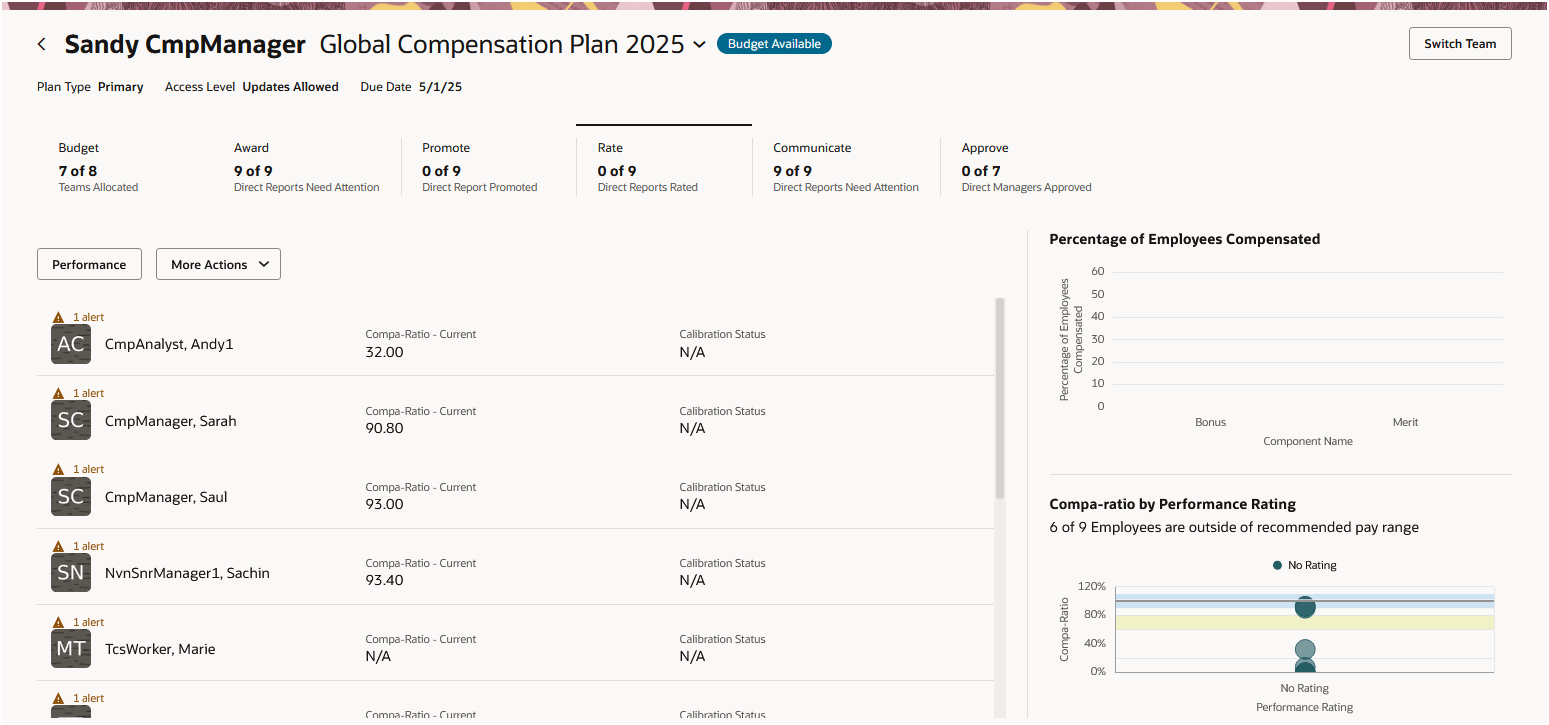Select the Promote tab
Screen dimensions: 1549x725
479,166
